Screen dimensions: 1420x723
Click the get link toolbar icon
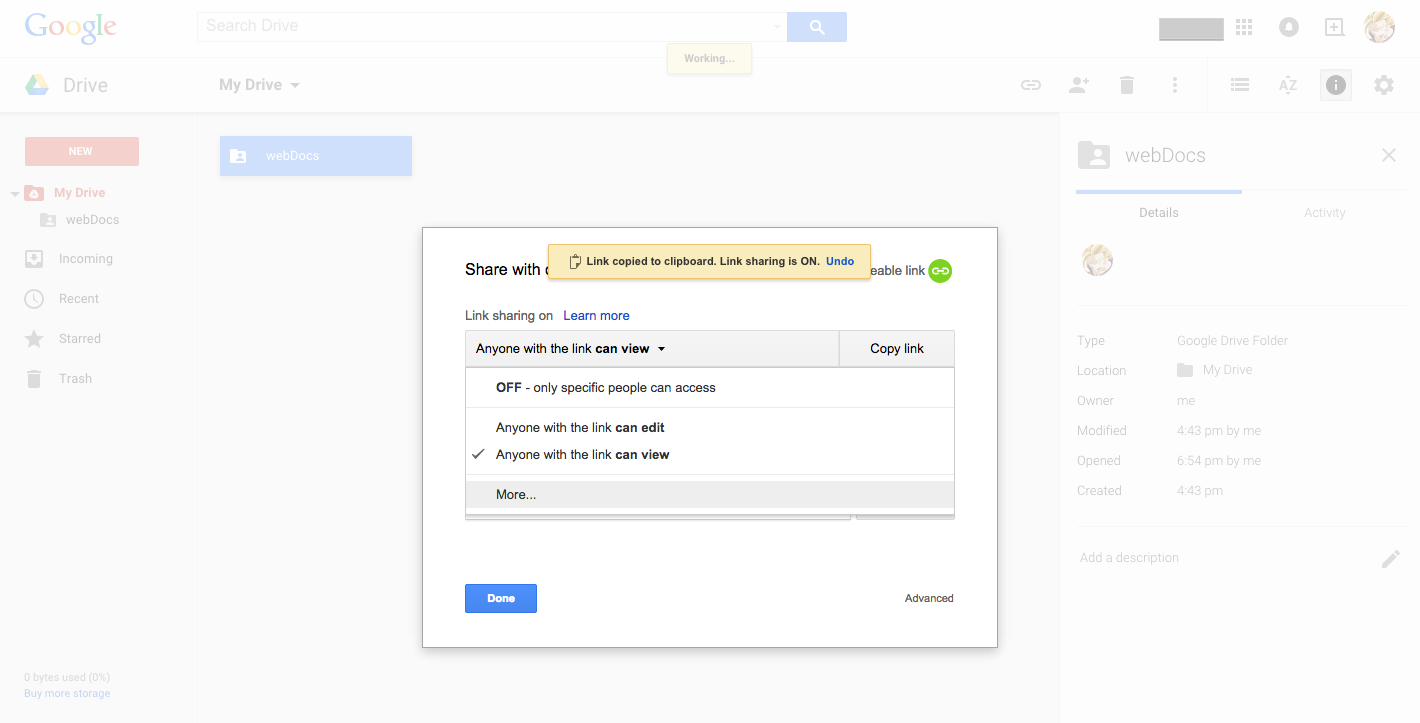1030,86
